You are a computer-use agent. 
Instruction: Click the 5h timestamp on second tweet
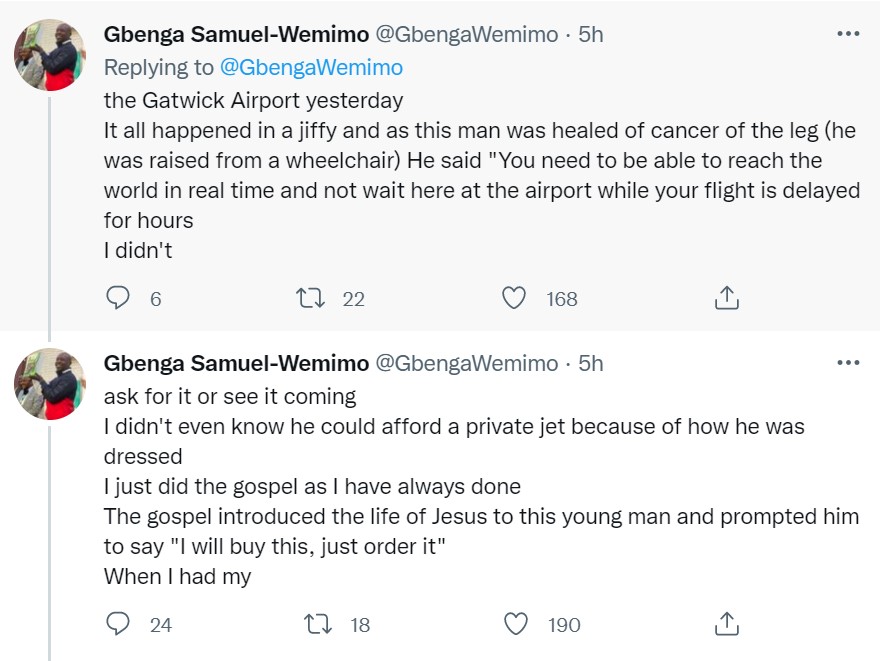pos(591,363)
